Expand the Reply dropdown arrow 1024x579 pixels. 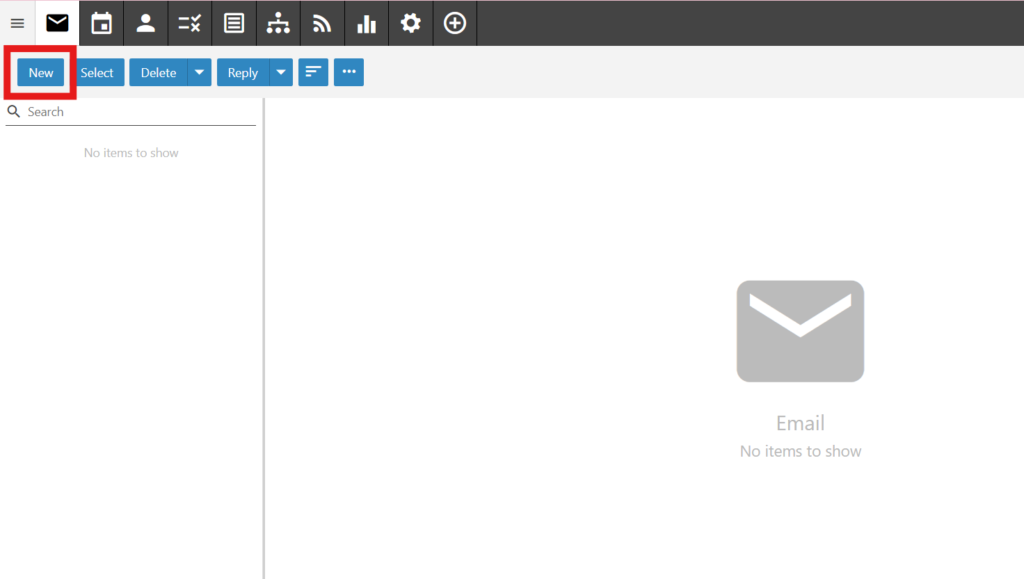click(282, 72)
